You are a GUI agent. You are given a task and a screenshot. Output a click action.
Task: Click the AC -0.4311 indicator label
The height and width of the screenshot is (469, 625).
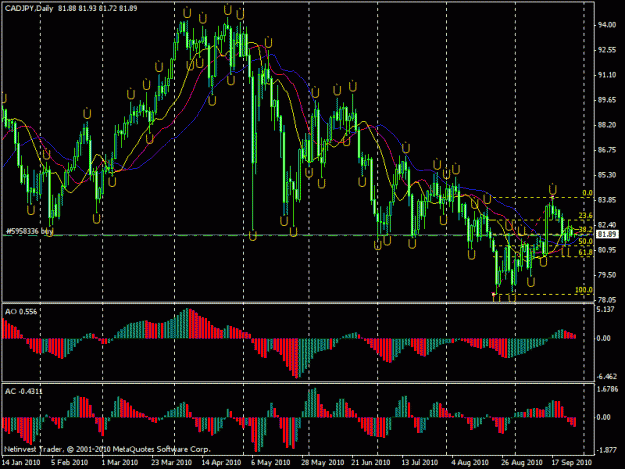24,391
